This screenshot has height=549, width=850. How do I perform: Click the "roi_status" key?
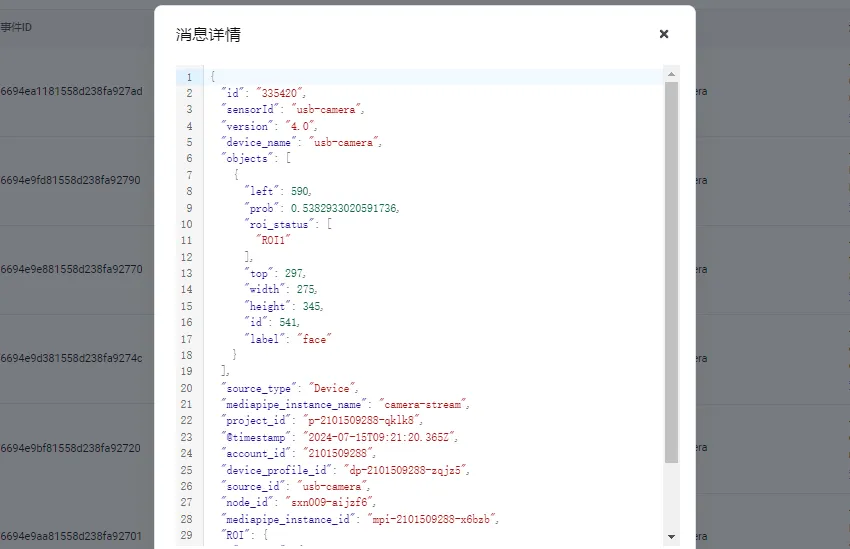point(279,224)
